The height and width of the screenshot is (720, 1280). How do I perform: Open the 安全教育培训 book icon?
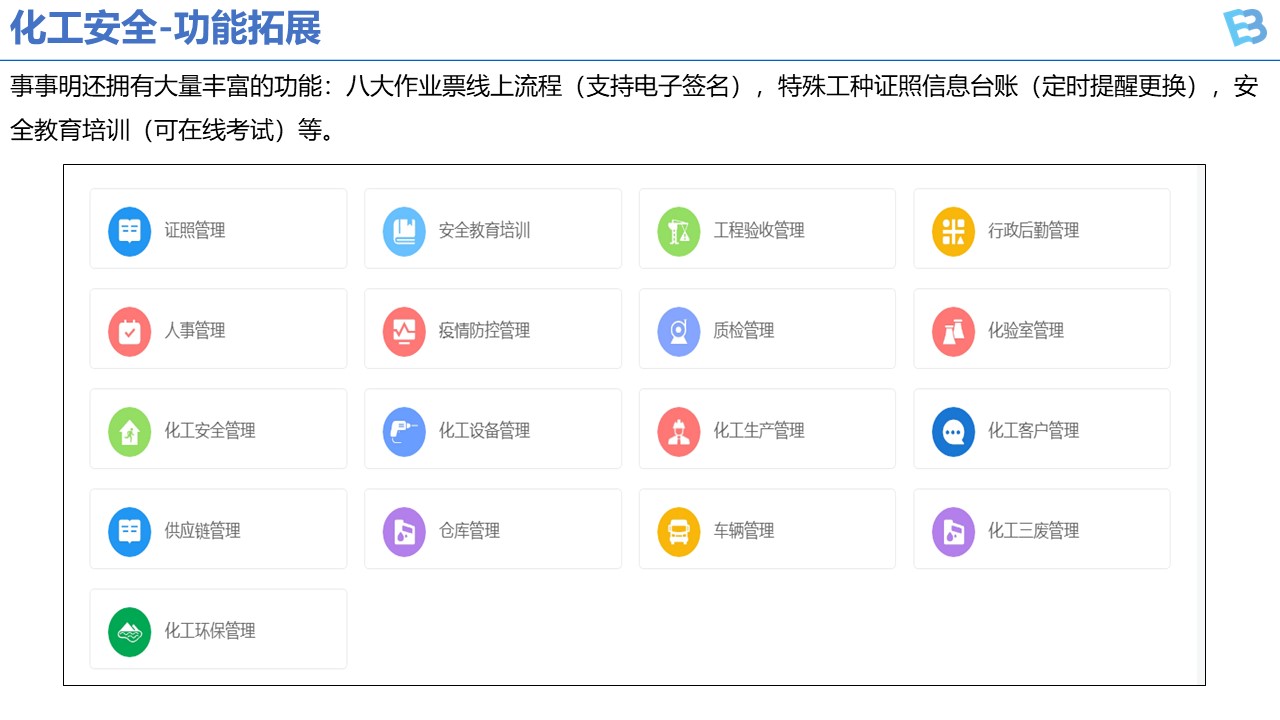[404, 231]
